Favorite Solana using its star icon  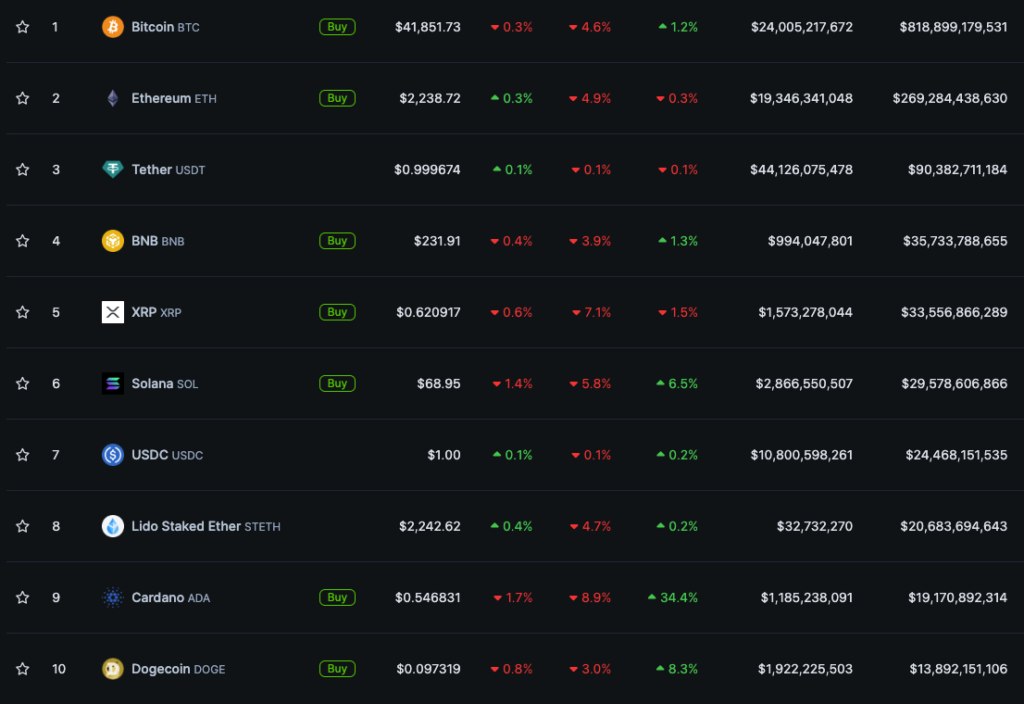coord(22,384)
